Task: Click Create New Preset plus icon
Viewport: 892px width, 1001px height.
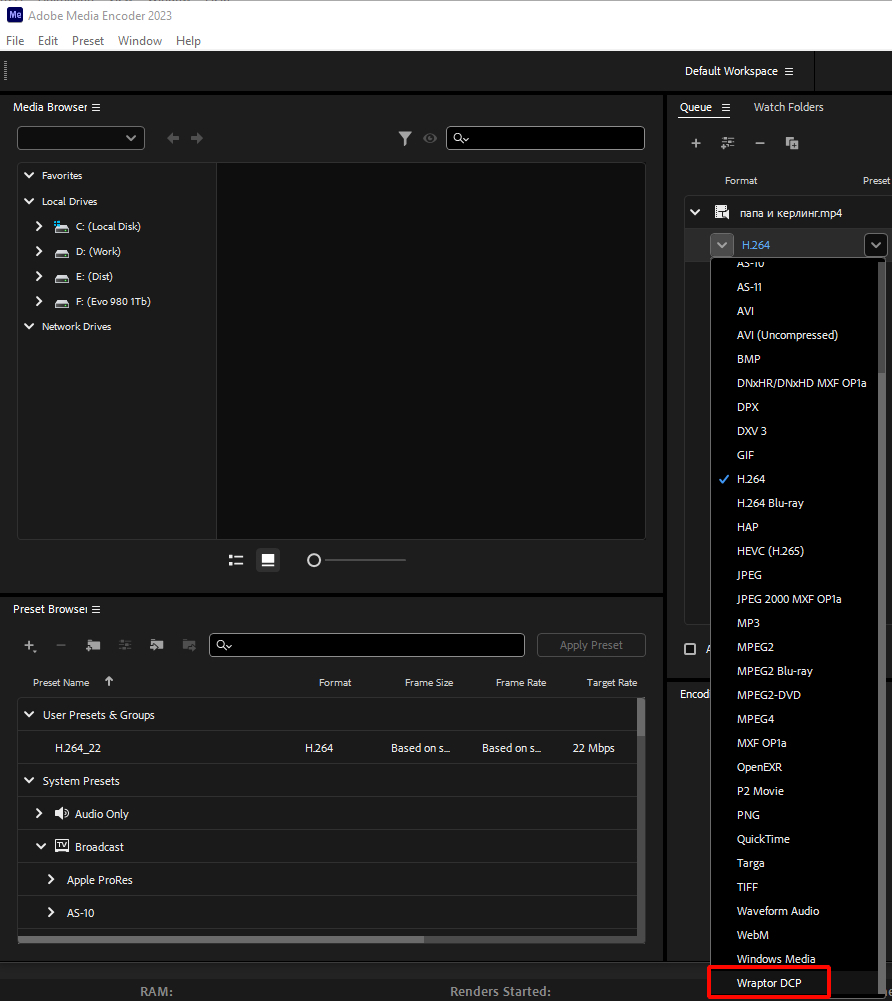Action: (30, 646)
